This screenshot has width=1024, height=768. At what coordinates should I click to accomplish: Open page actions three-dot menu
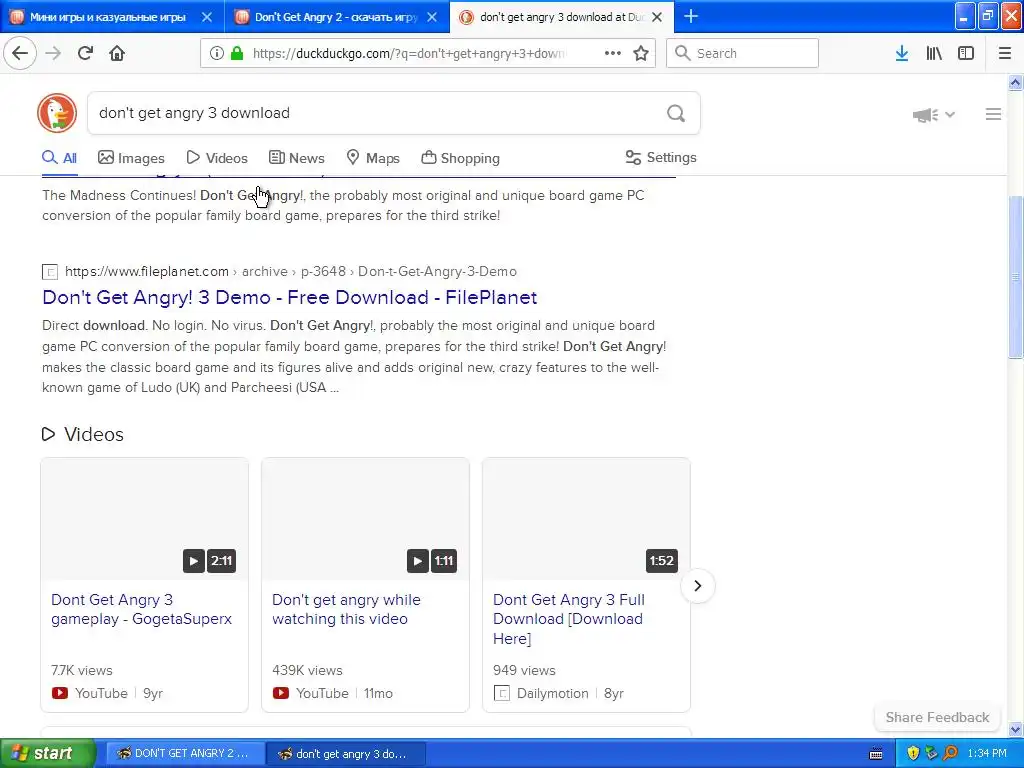613,54
